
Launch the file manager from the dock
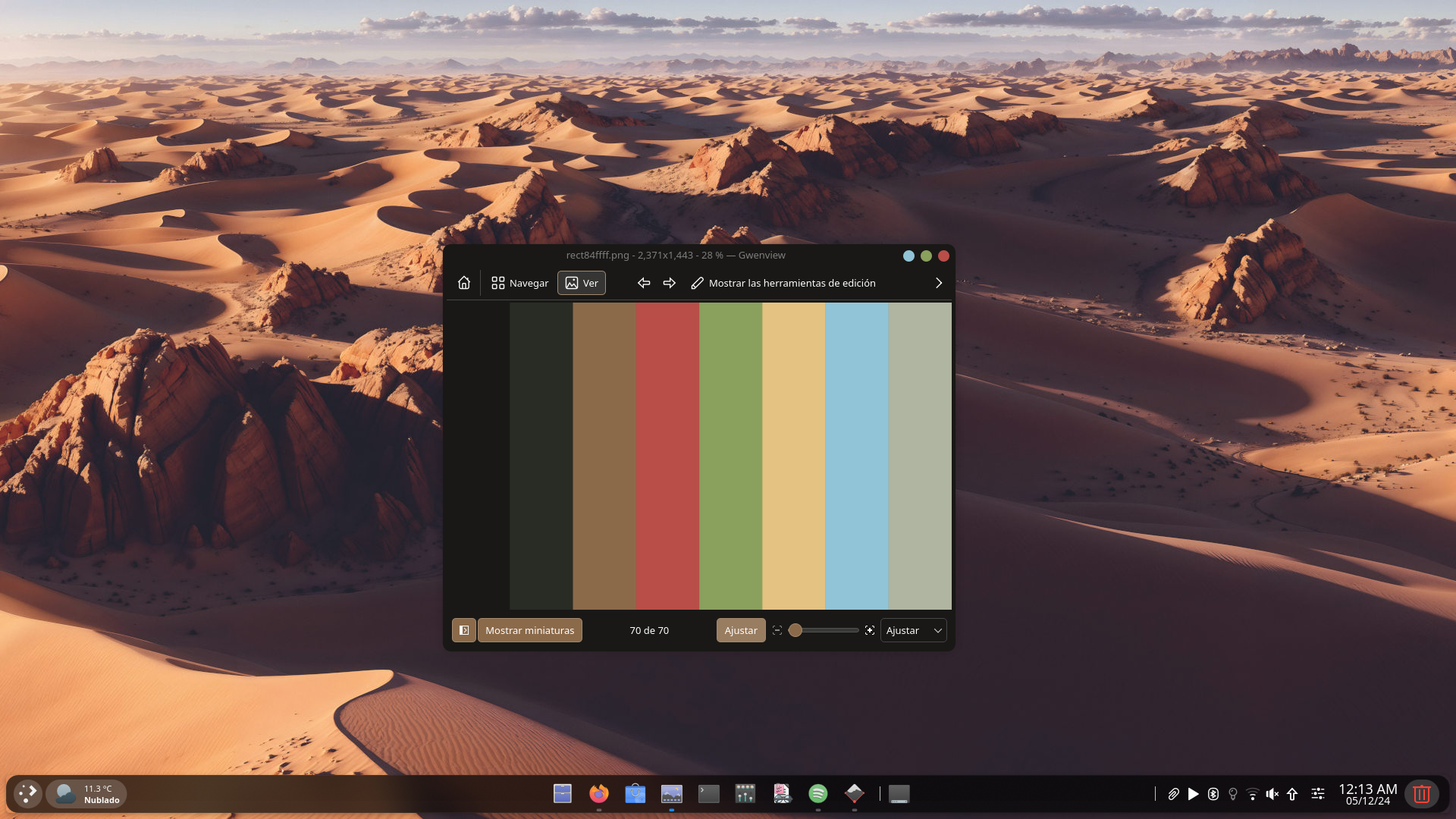(563, 794)
